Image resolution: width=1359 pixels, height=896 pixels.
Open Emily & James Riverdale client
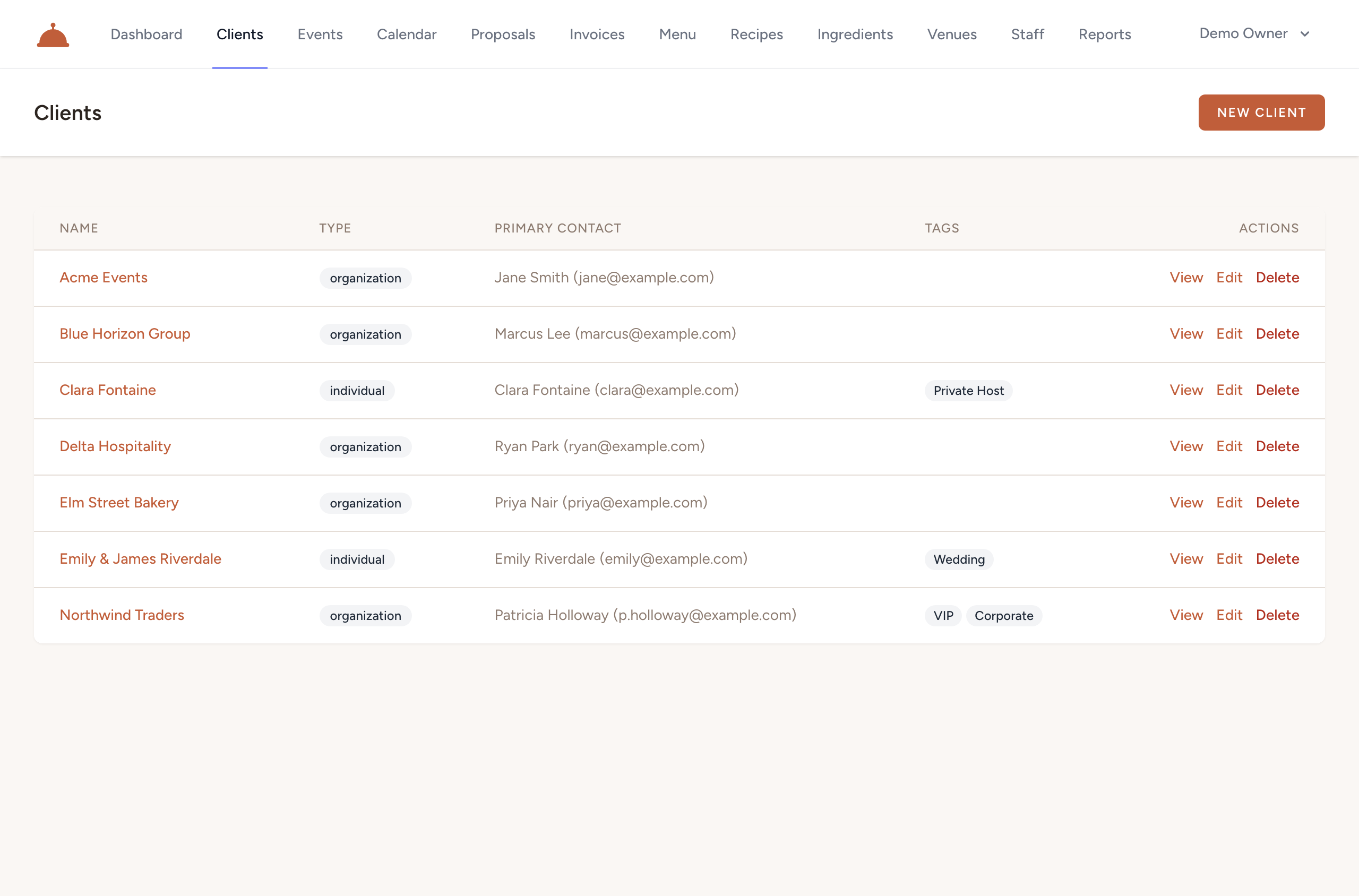click(x=140, y=559)
